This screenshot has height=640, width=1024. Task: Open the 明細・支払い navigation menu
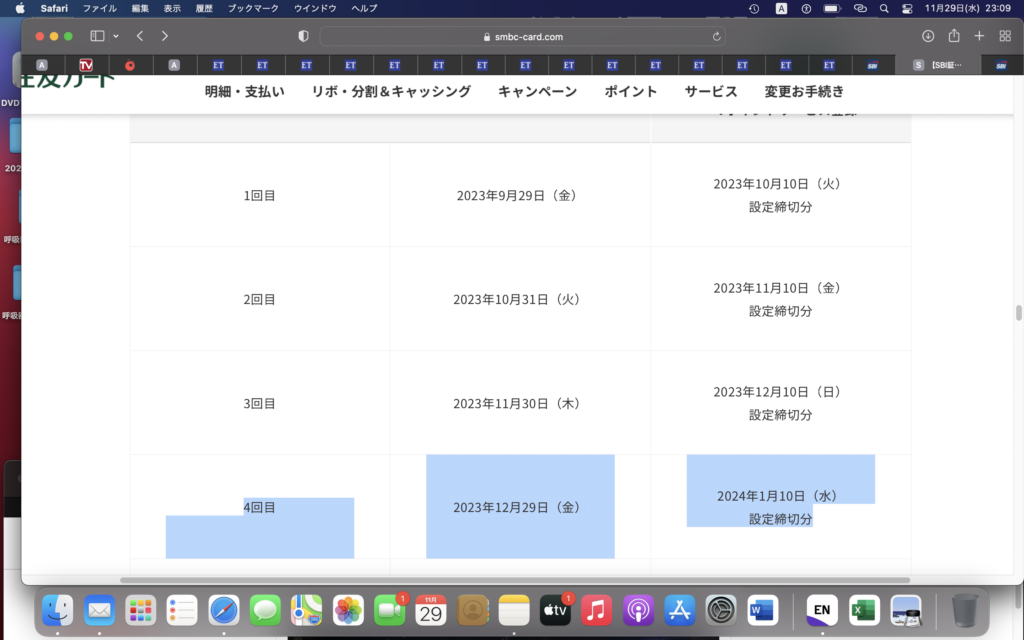(245, 91)
